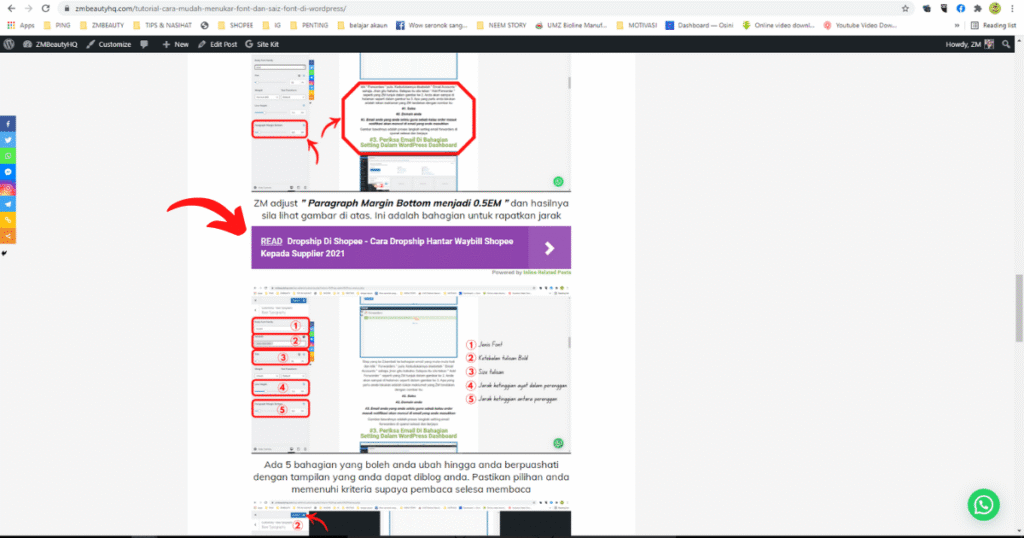Screen dimensions: 1024x538
Task: Reload the current page
Action: click(x=45, y=8)
